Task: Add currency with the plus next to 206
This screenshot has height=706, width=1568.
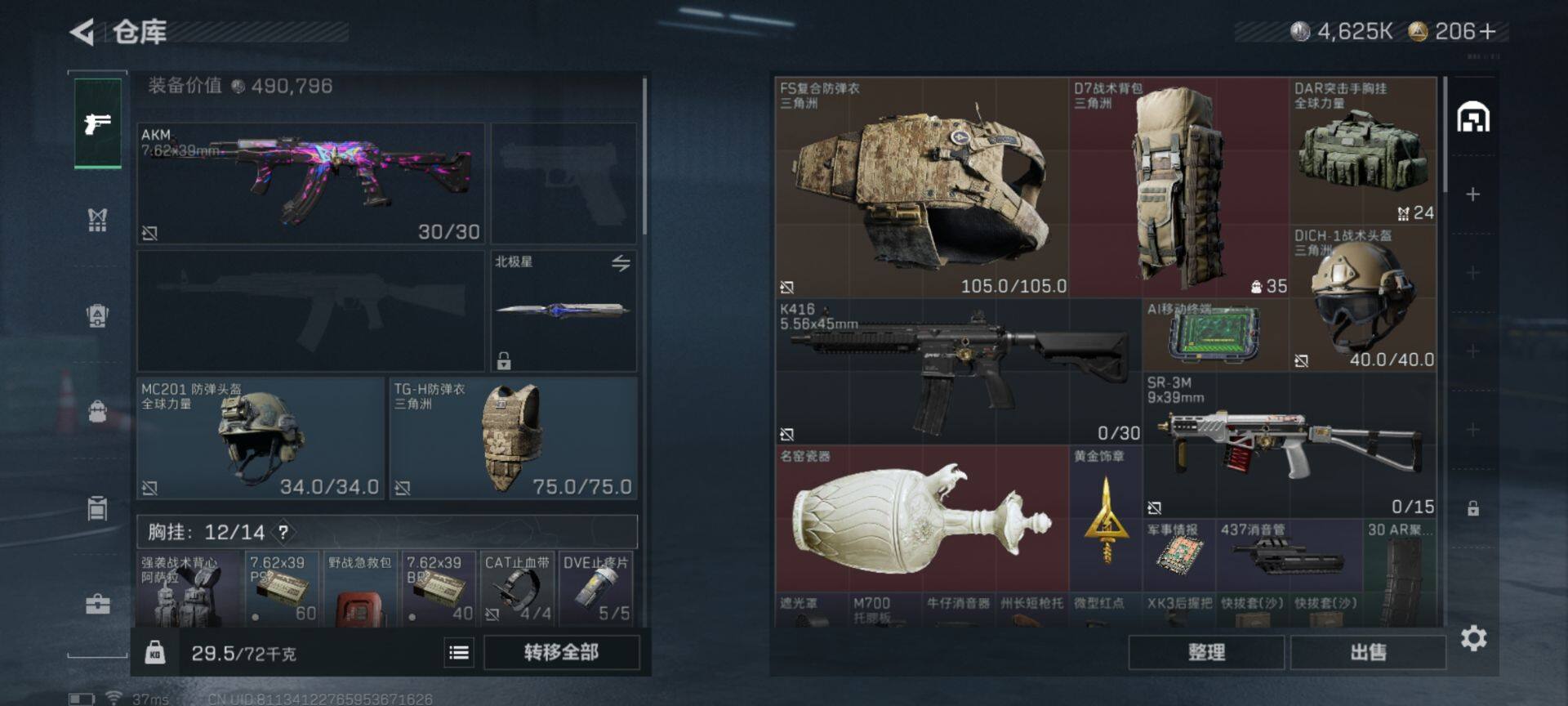Action: point(1487,32)
